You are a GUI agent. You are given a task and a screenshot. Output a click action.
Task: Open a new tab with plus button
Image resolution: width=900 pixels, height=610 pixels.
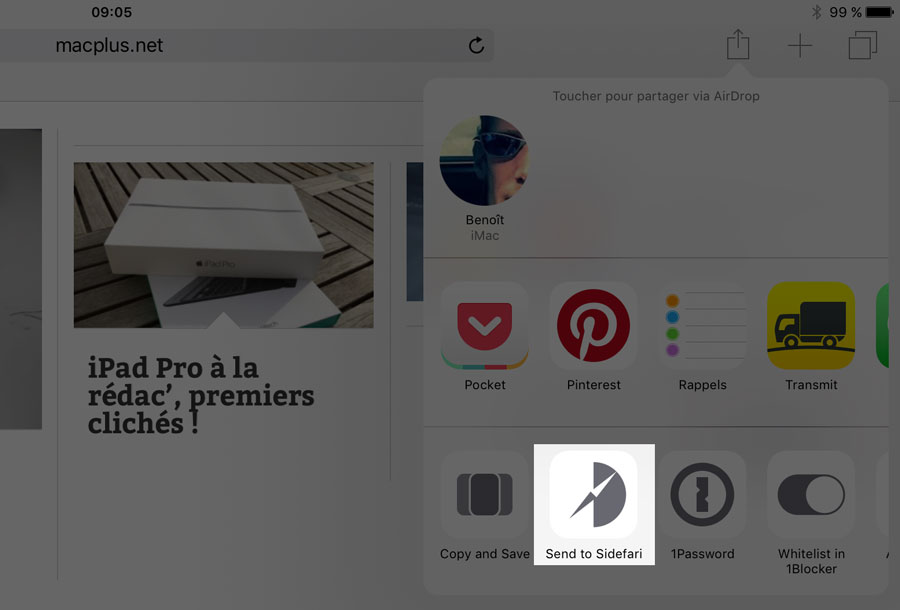[800, 45]
